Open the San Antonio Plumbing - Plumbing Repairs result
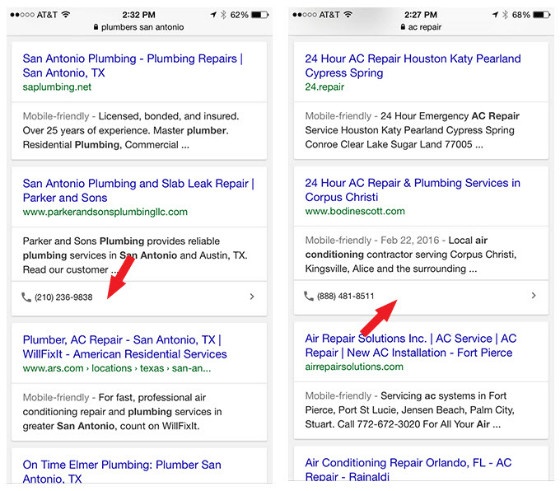 [132, 66]
